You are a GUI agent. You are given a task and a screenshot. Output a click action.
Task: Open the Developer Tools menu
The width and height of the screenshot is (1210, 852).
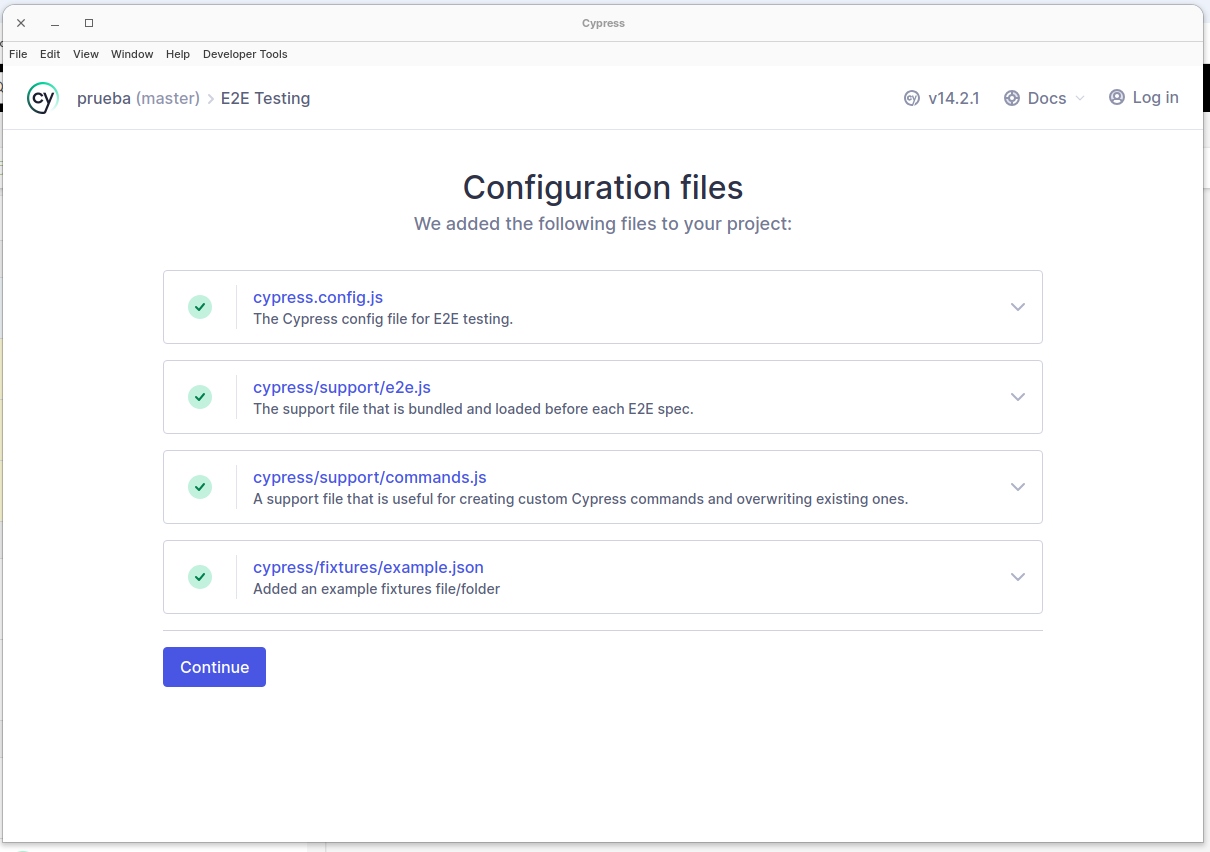[245, 54]
